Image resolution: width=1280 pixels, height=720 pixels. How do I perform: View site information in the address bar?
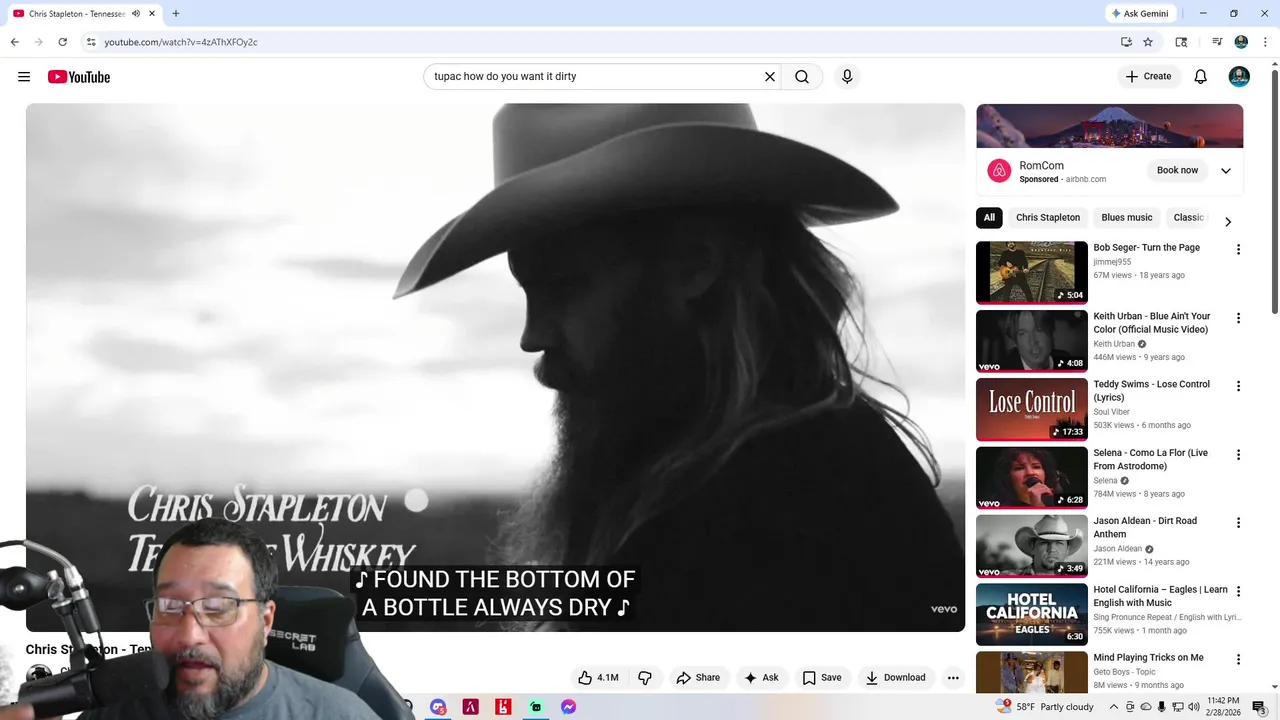point(91,42)
